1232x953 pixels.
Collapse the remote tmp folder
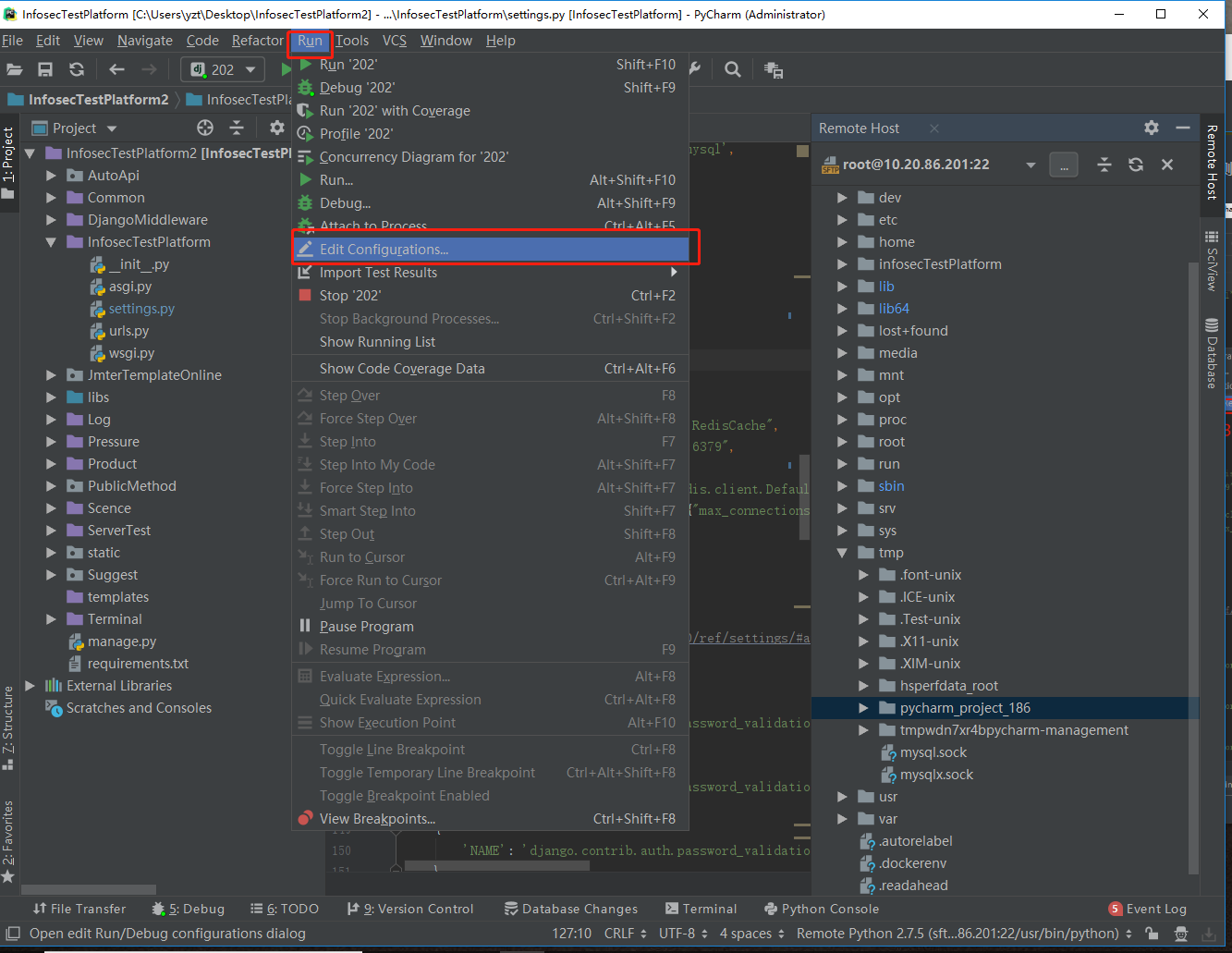(x=842, y=553)
